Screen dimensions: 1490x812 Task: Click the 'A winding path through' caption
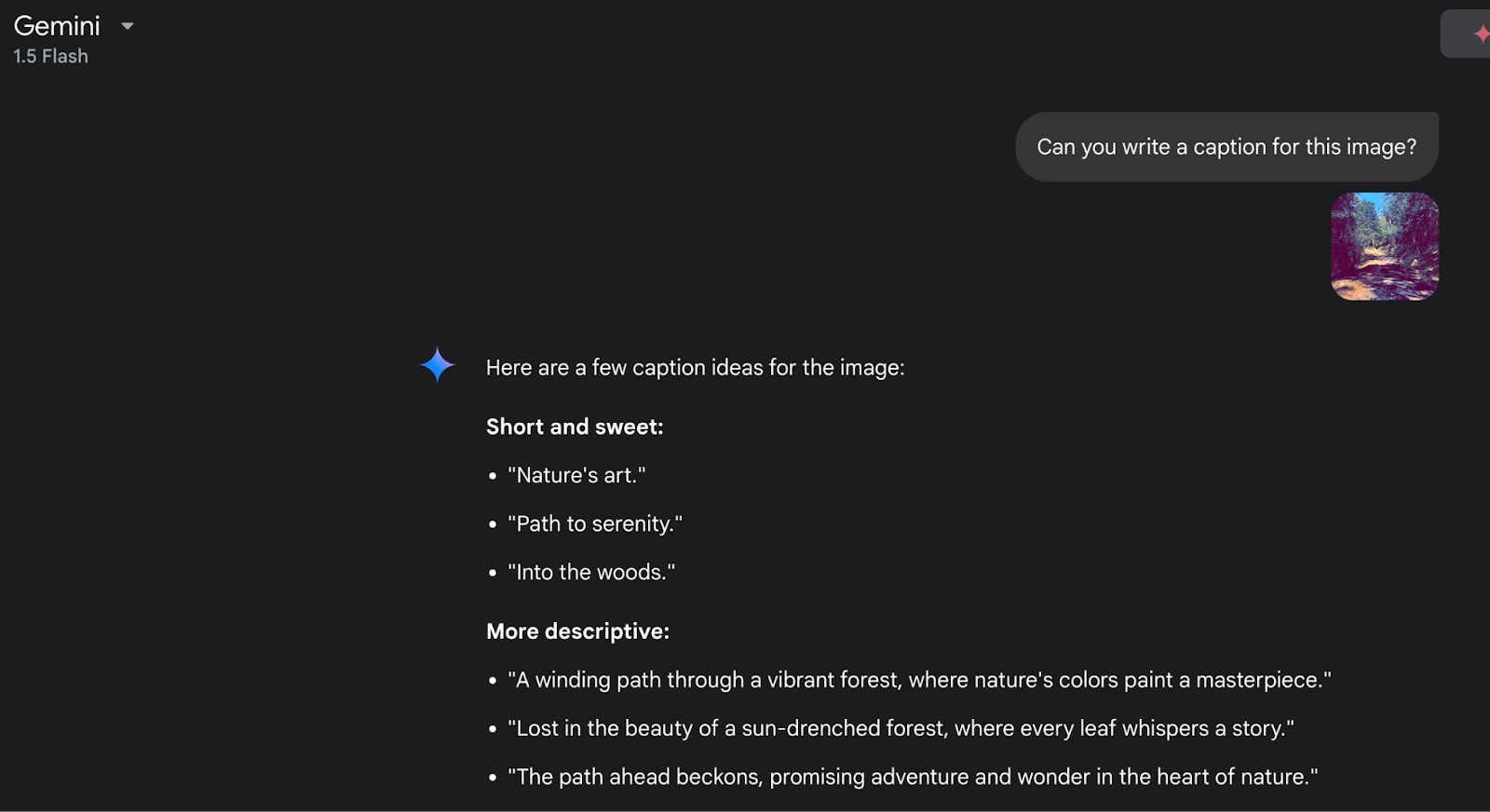(919, 681)
